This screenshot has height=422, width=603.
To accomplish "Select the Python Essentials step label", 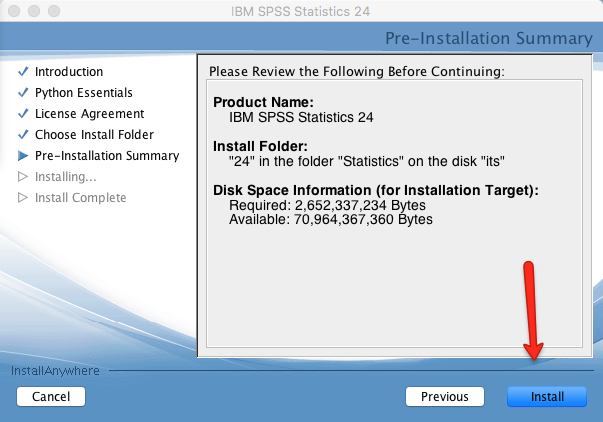I will [83, 93].
